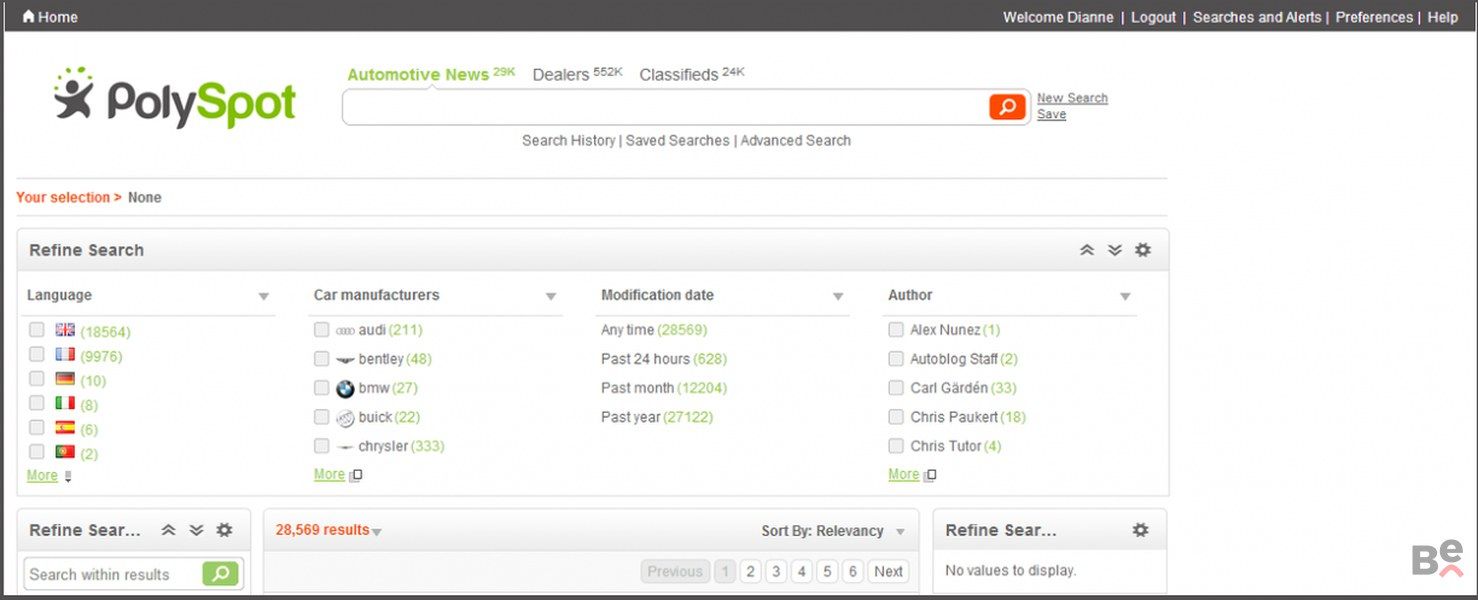
Task: Click the Home icon in top bar
Action: pyautogui.click(x=28, y=17)
